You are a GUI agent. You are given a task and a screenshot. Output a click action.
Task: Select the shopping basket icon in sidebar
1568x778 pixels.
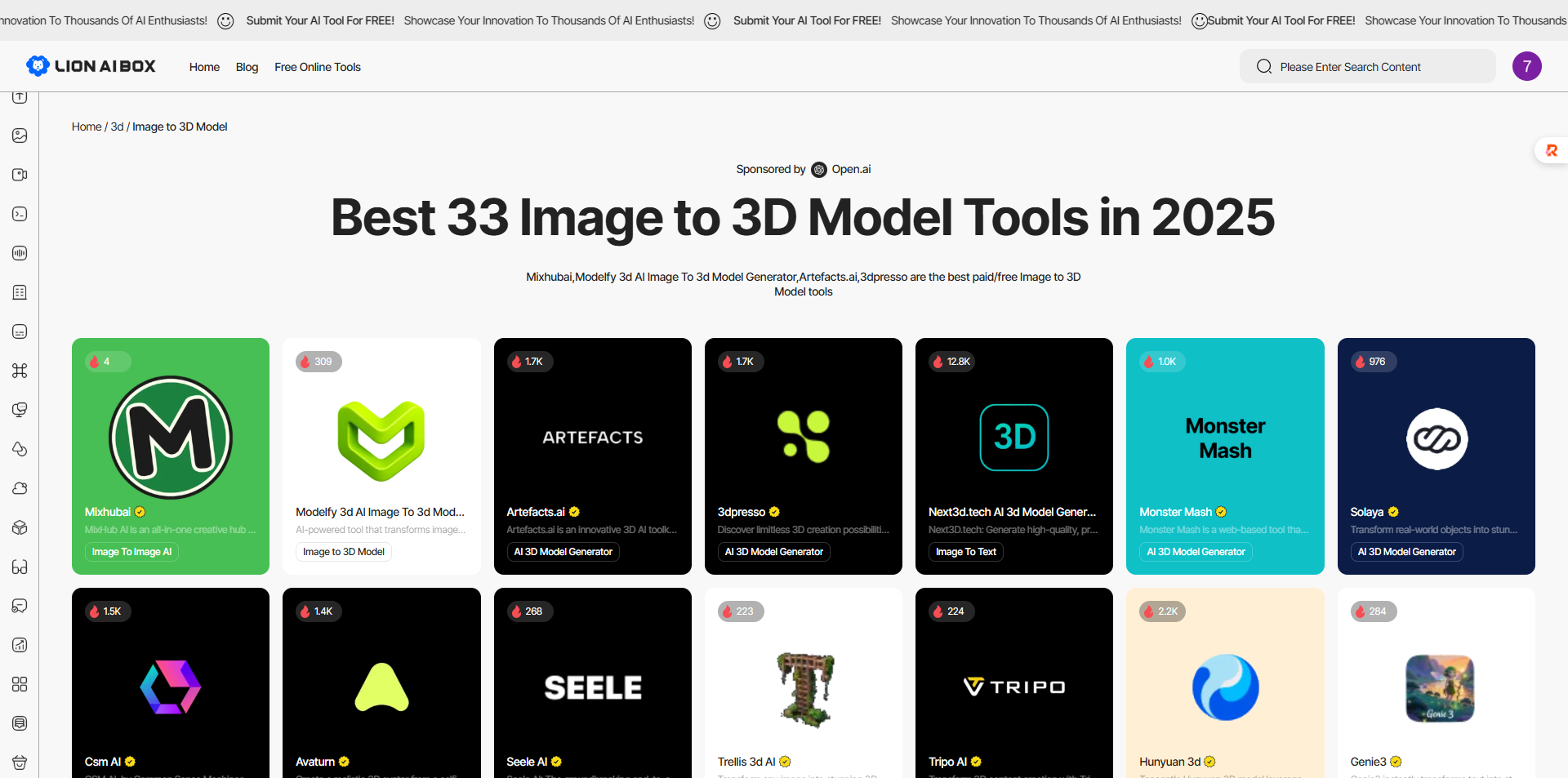20,762
